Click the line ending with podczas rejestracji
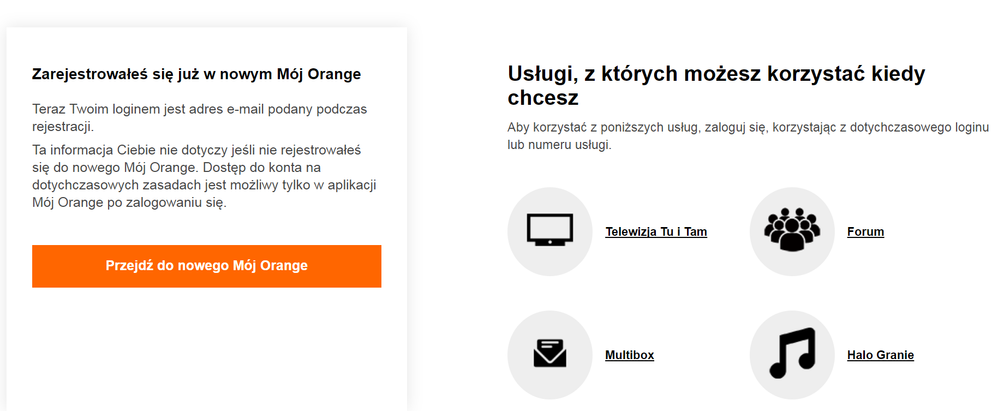Viewport: 998px width, 411px height. [x=201, y=107]
